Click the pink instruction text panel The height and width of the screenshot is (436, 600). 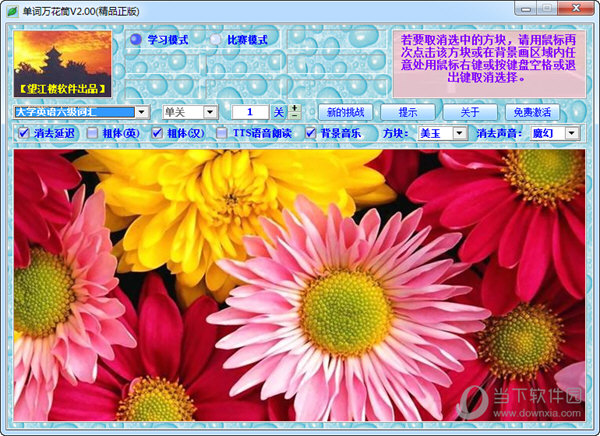489,64
